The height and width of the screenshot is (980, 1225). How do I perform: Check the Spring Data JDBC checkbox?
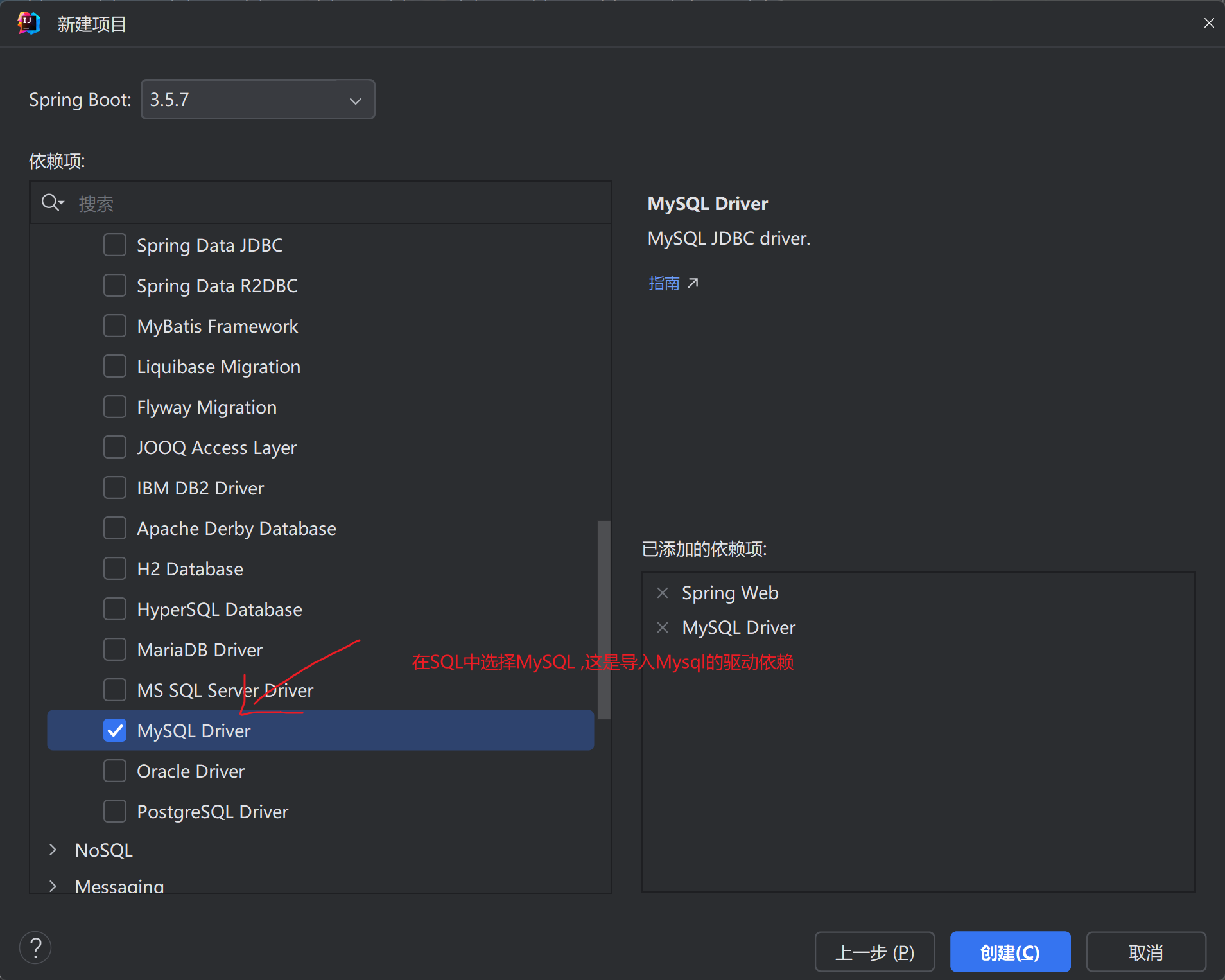115,245
